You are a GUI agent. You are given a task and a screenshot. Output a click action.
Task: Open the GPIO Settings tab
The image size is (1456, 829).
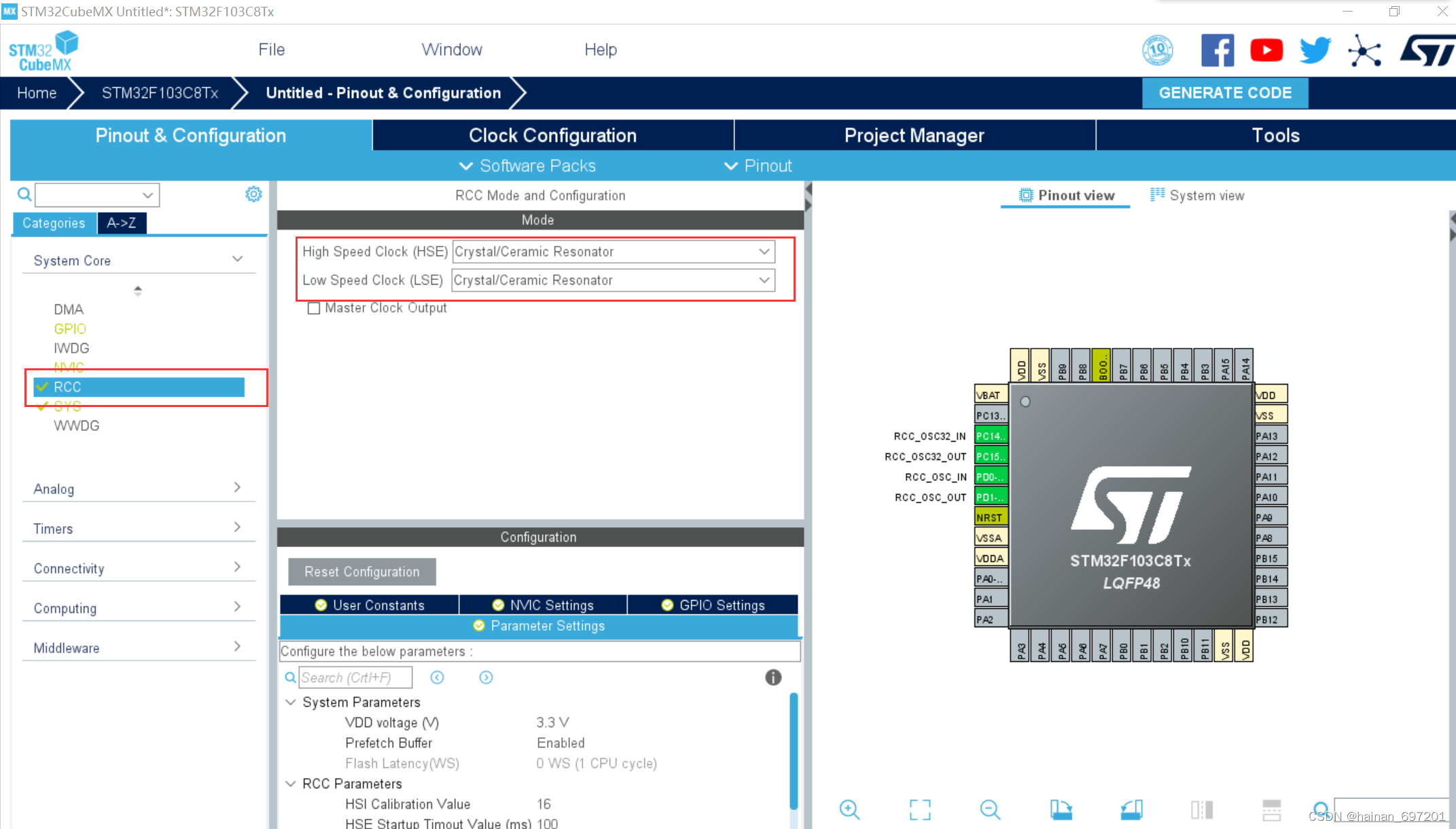[x=713, y=605]
